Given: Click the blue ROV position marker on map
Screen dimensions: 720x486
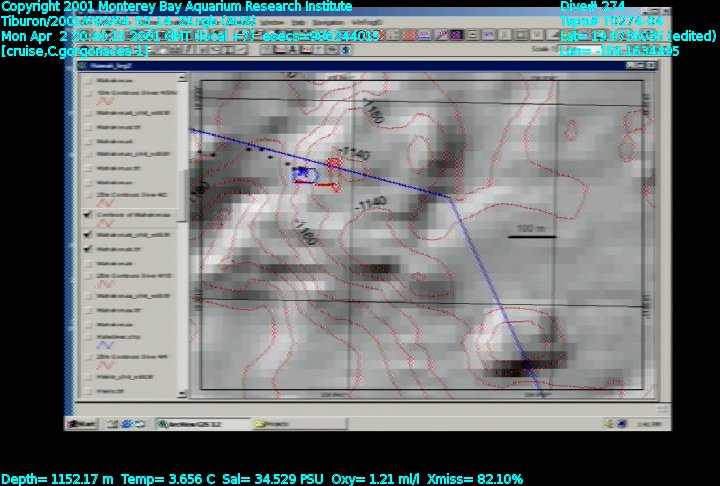Looking at the screenshot, I should (x=300, y=174).
